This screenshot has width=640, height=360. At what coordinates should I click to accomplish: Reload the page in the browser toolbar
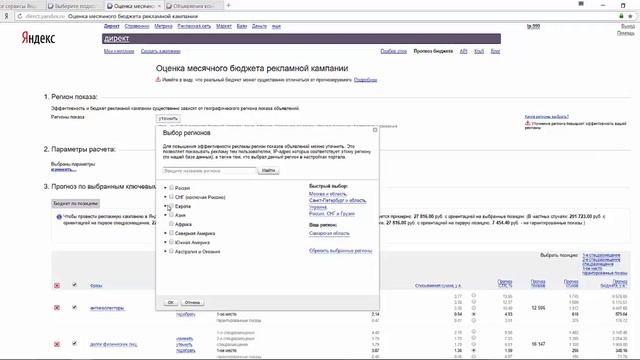click(19, 16)
